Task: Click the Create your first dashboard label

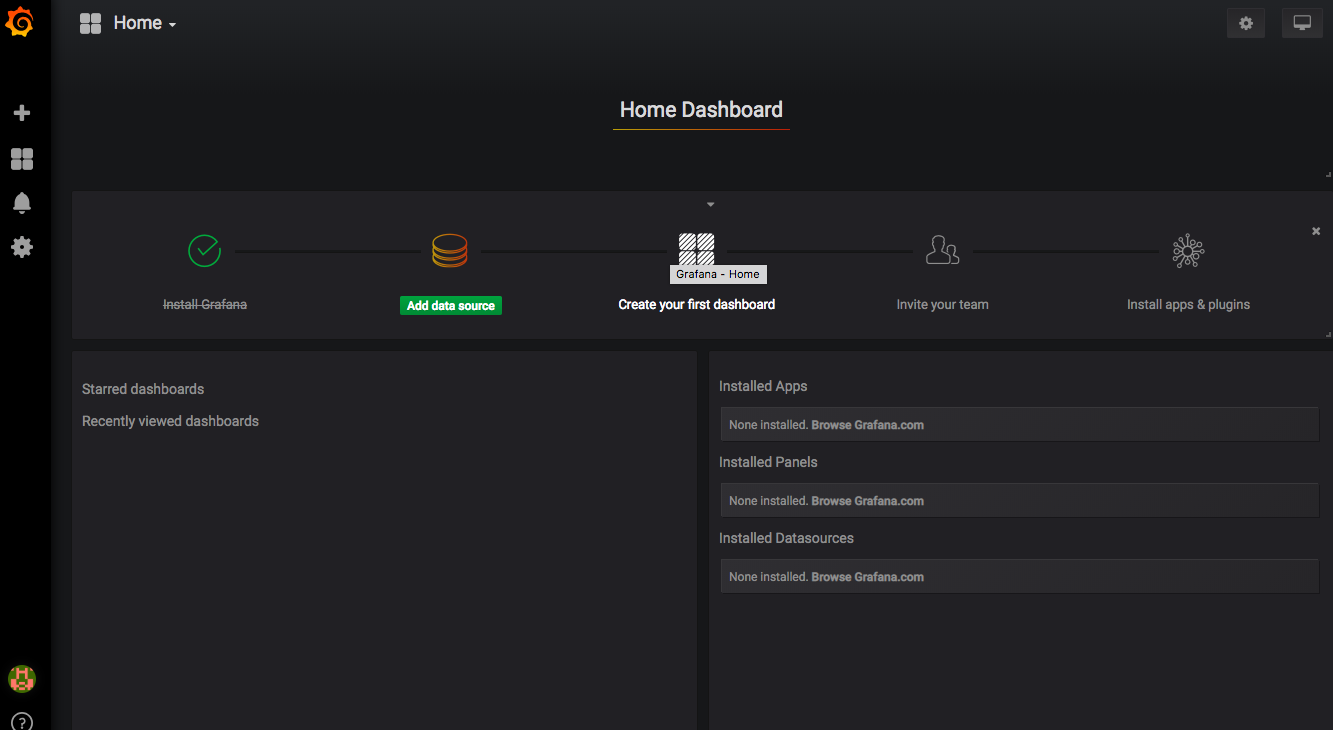Action: [697, 304]
